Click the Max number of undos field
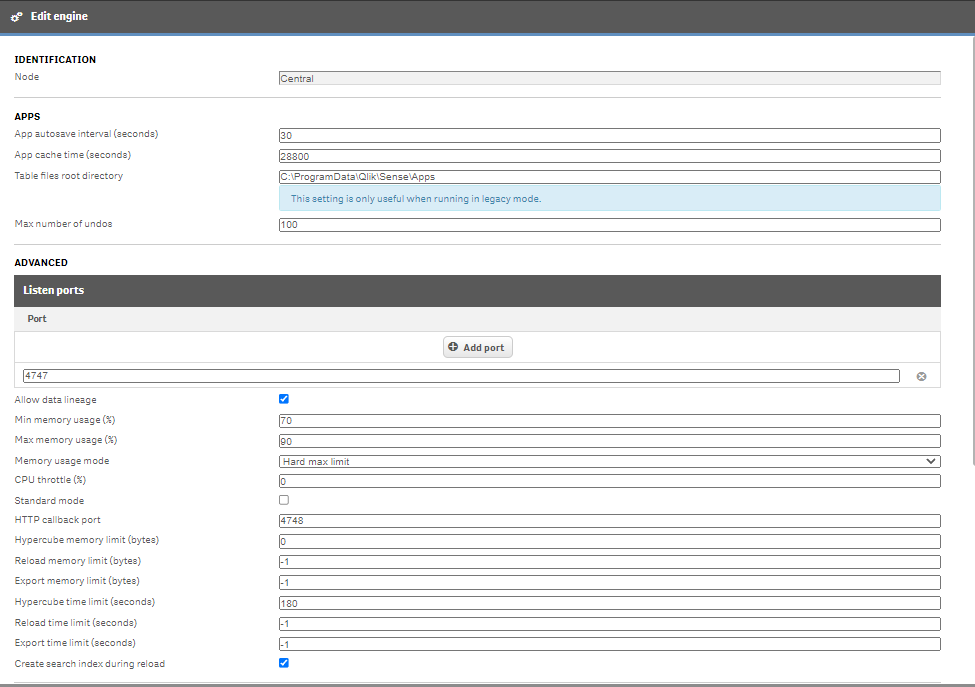This screenshot has height=687, width=975. pos(609,224)
